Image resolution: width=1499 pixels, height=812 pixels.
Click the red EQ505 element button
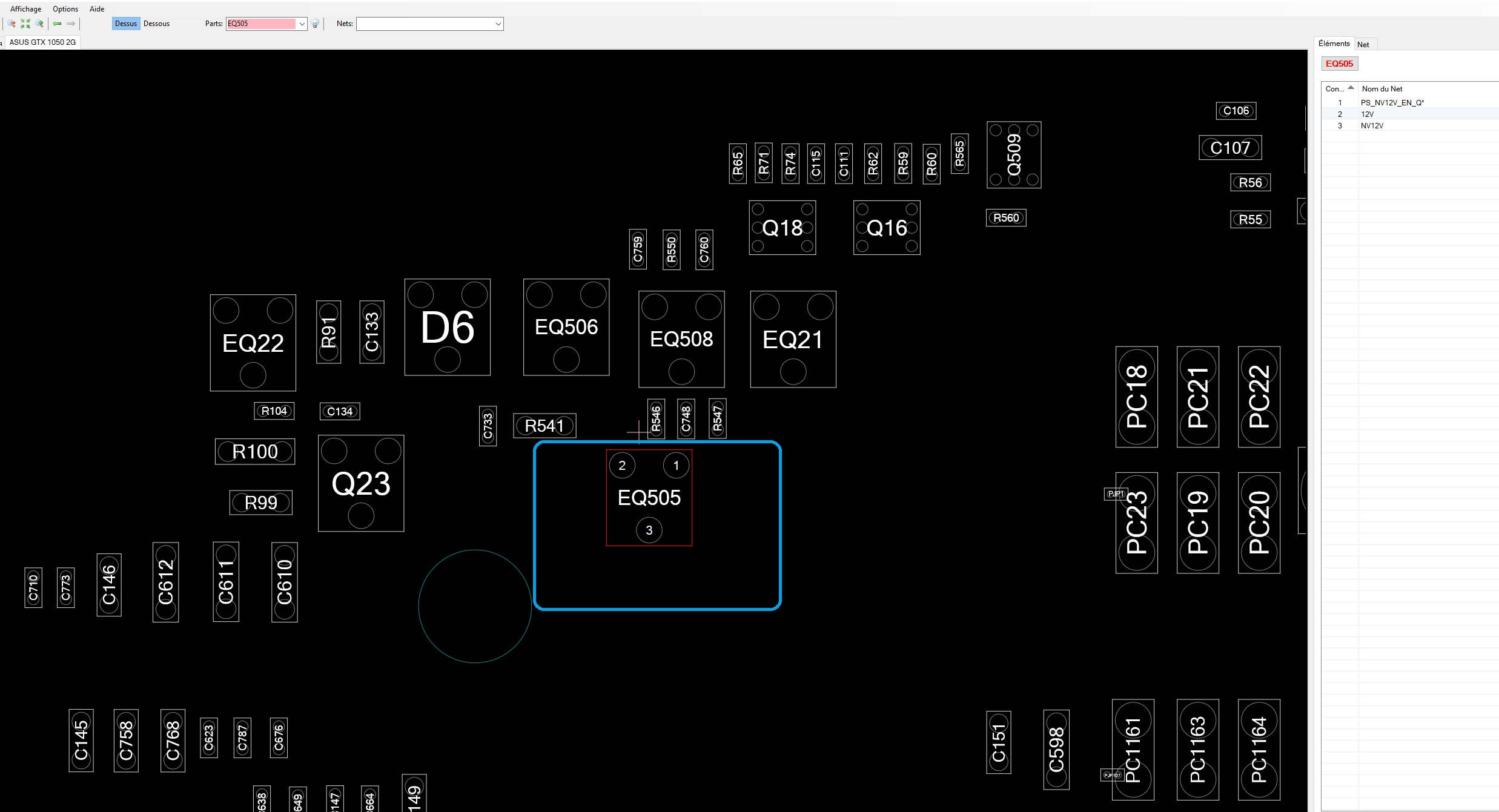(1339, 64)
